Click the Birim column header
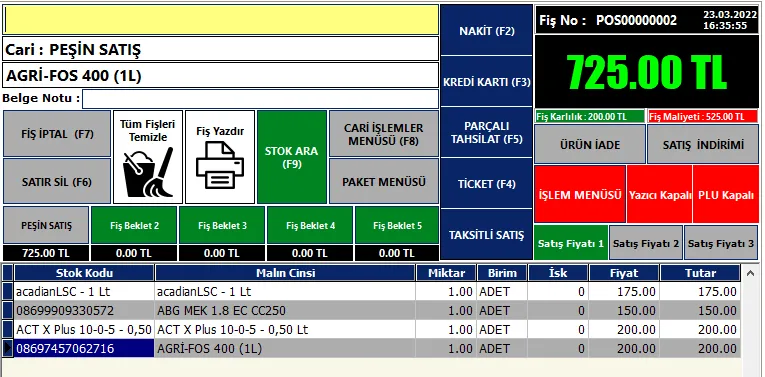765x377 pixels. pyautogui.click(x=502, y=273)
